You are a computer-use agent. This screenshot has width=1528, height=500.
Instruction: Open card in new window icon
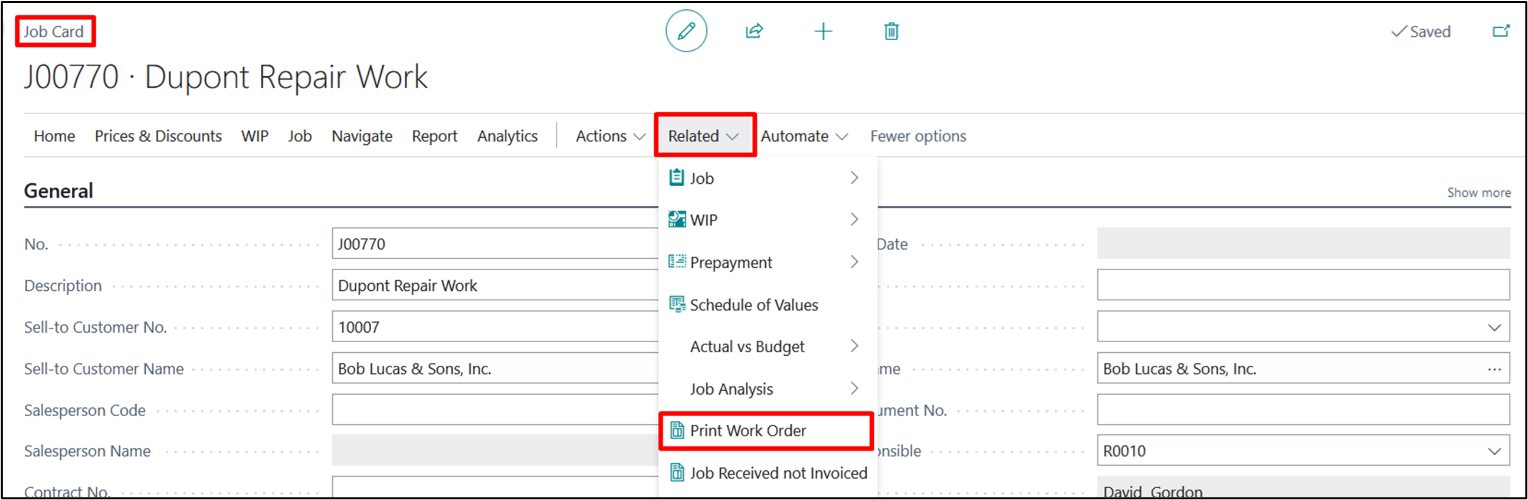tap(1500, 31)
